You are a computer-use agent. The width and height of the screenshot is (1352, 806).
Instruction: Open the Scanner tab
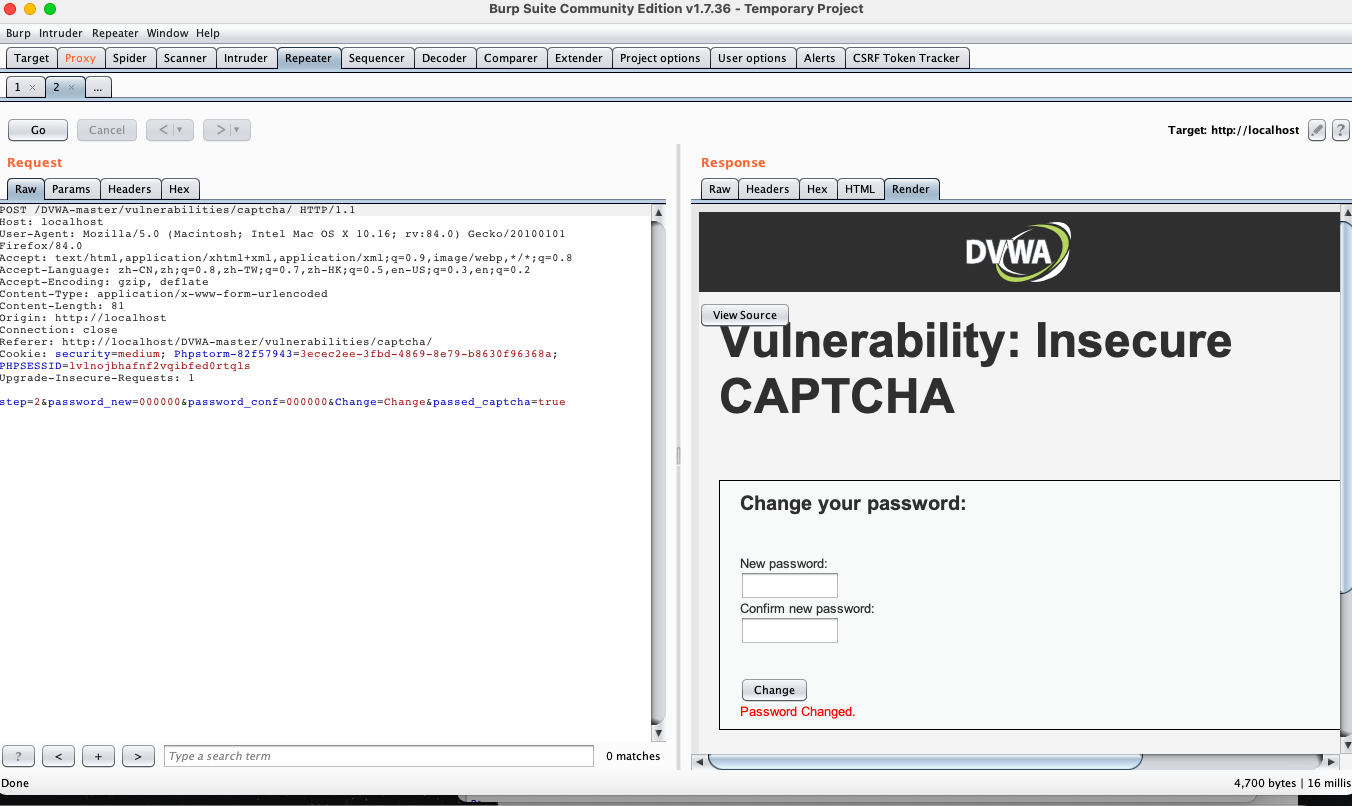click(185, 58)
